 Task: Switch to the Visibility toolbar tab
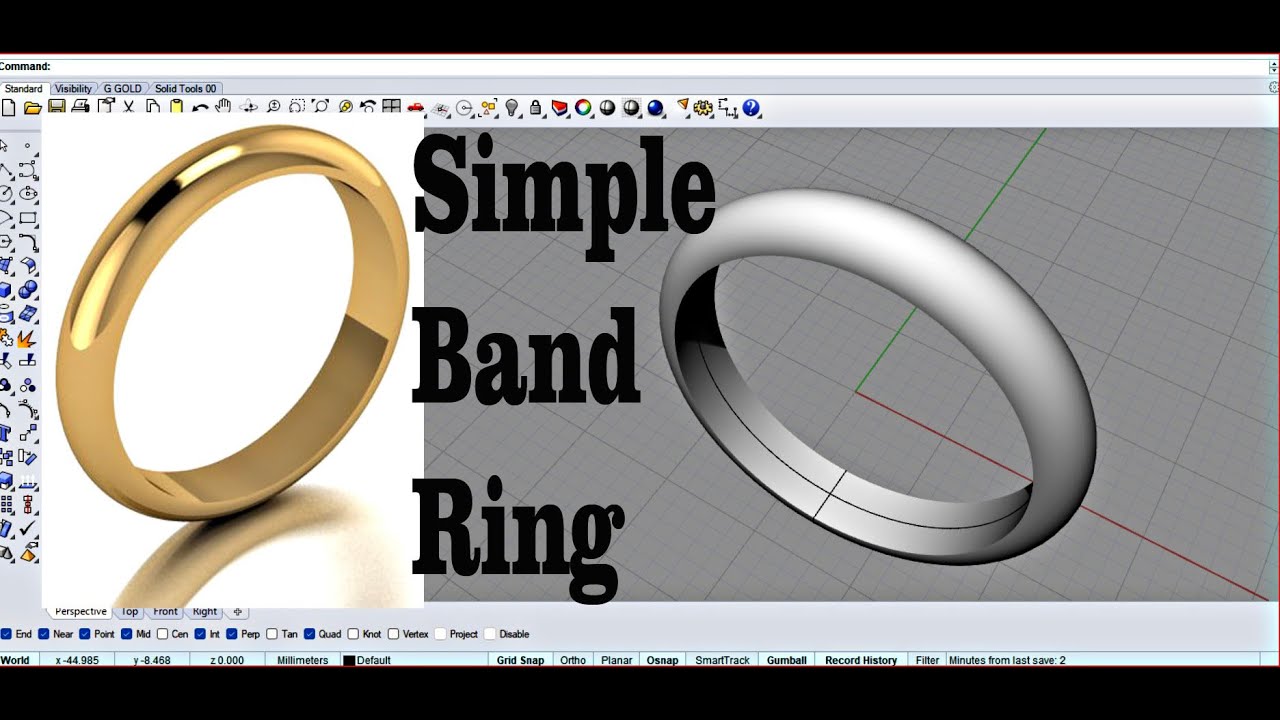tap(73, 89)
